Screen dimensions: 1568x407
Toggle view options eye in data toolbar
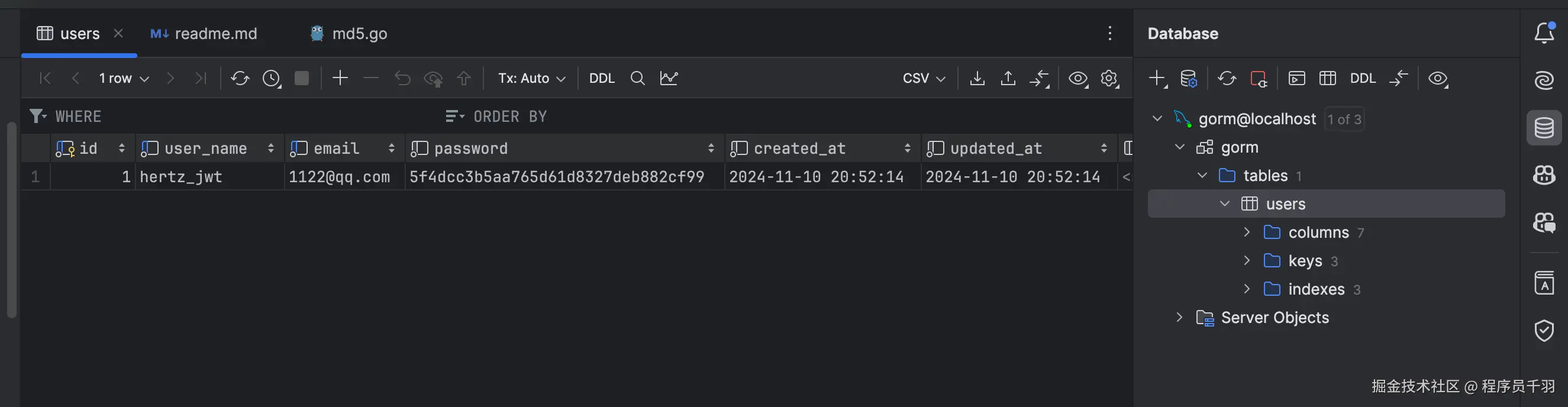1077,79
